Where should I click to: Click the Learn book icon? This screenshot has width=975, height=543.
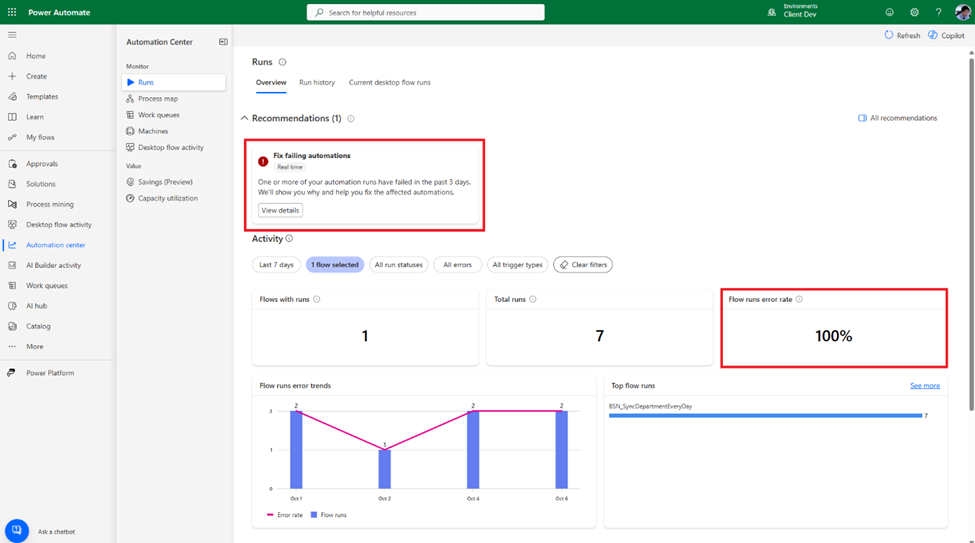click(x=12, y=117)
